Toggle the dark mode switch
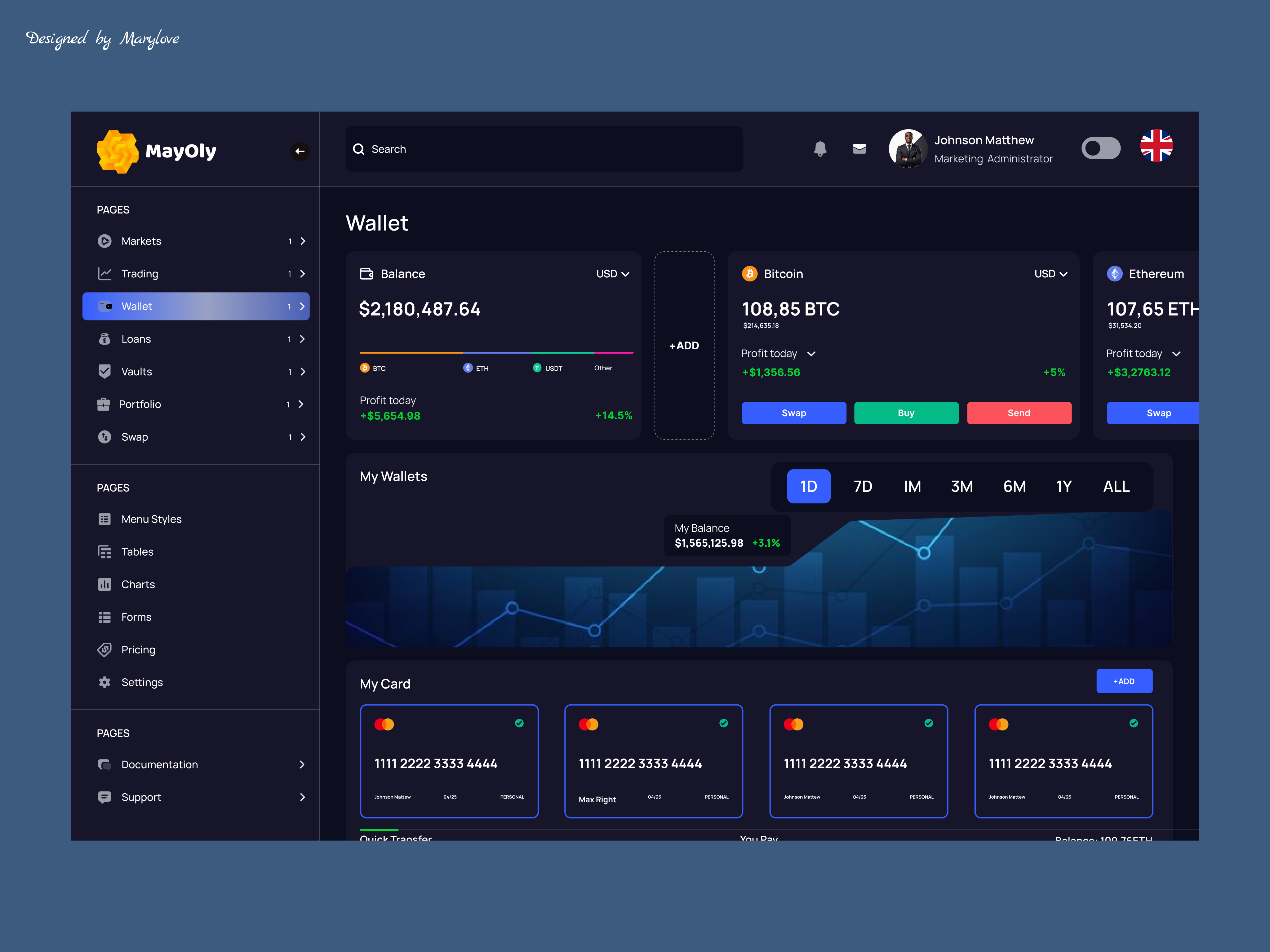This screenshot has width=1270, height=952. (1101, 149)
